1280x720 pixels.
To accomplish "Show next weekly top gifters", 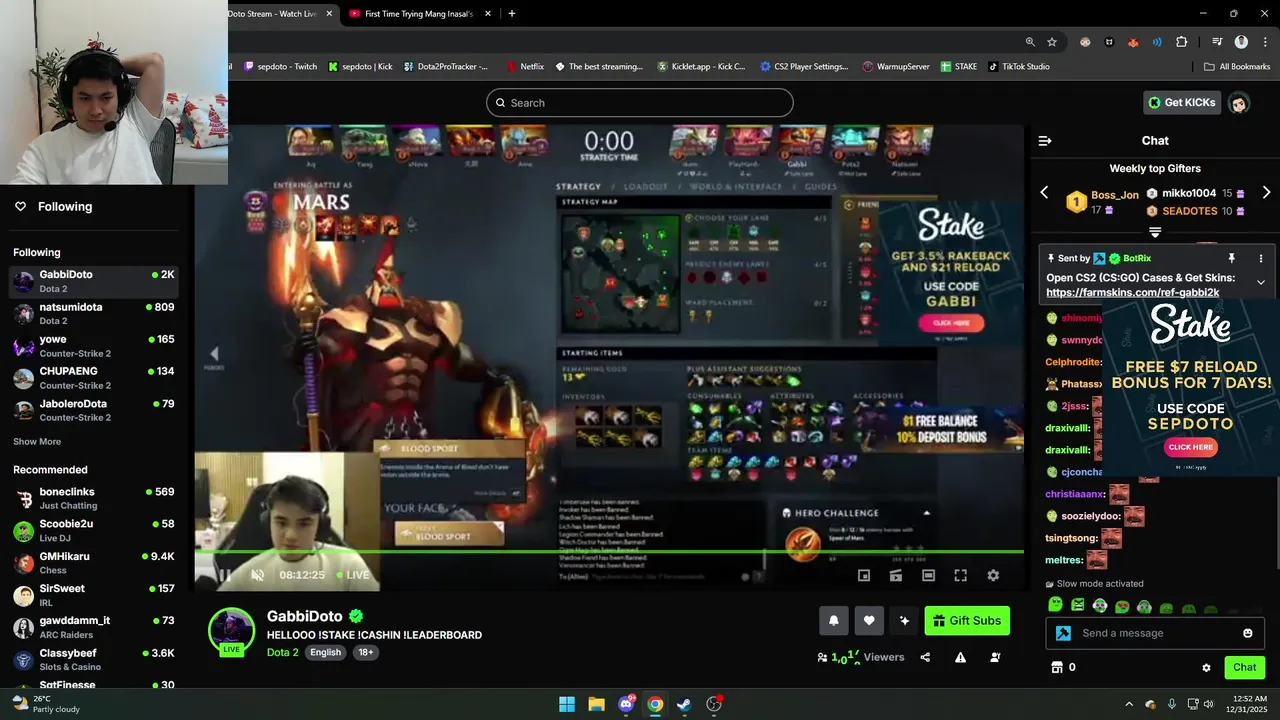I will point(1266,192).
